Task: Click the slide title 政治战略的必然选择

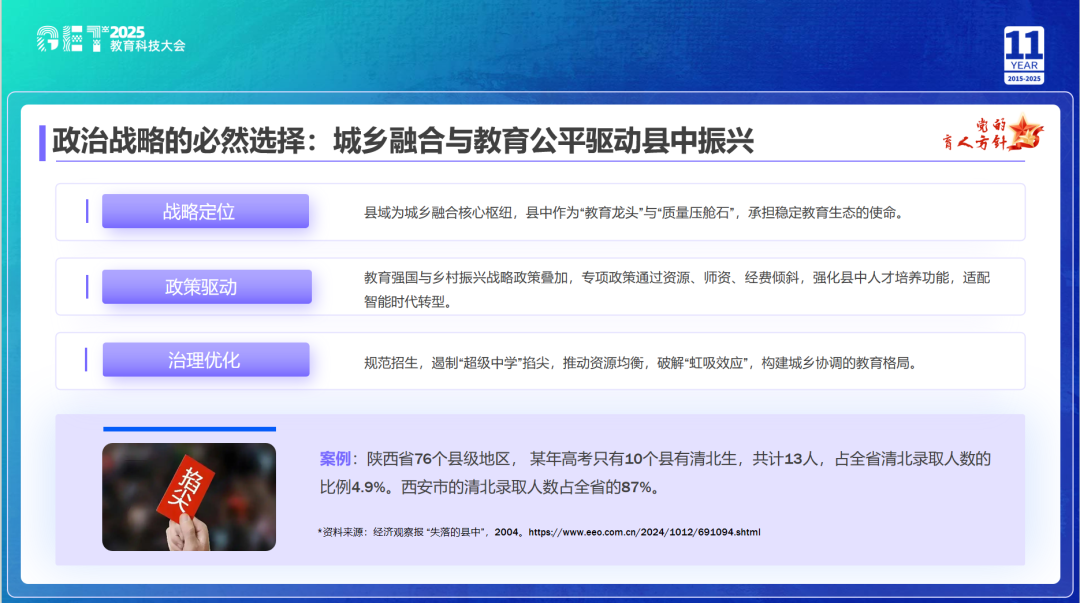Action: click(x=402, y=141)
